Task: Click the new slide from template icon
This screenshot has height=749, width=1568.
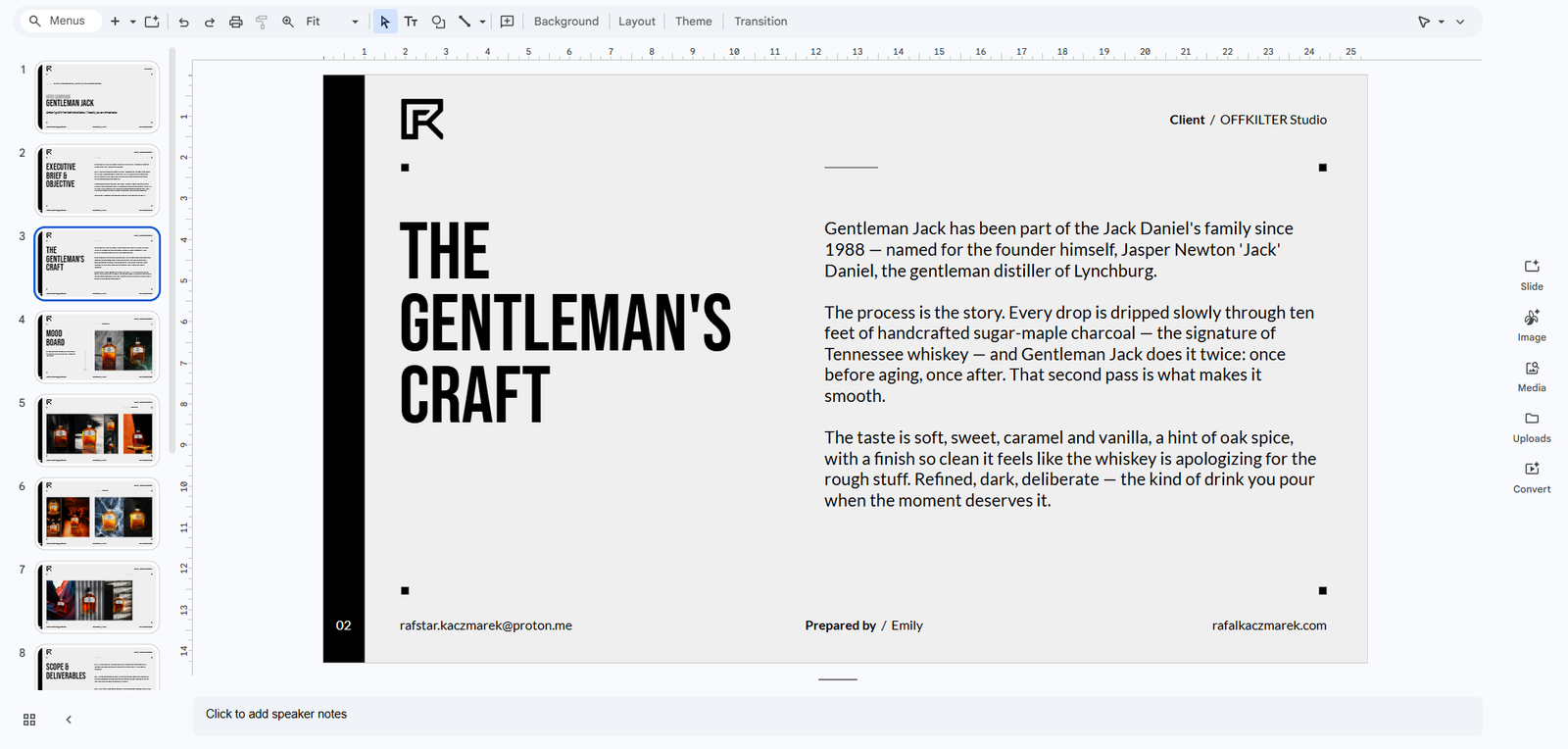Action: coord(152,22)
